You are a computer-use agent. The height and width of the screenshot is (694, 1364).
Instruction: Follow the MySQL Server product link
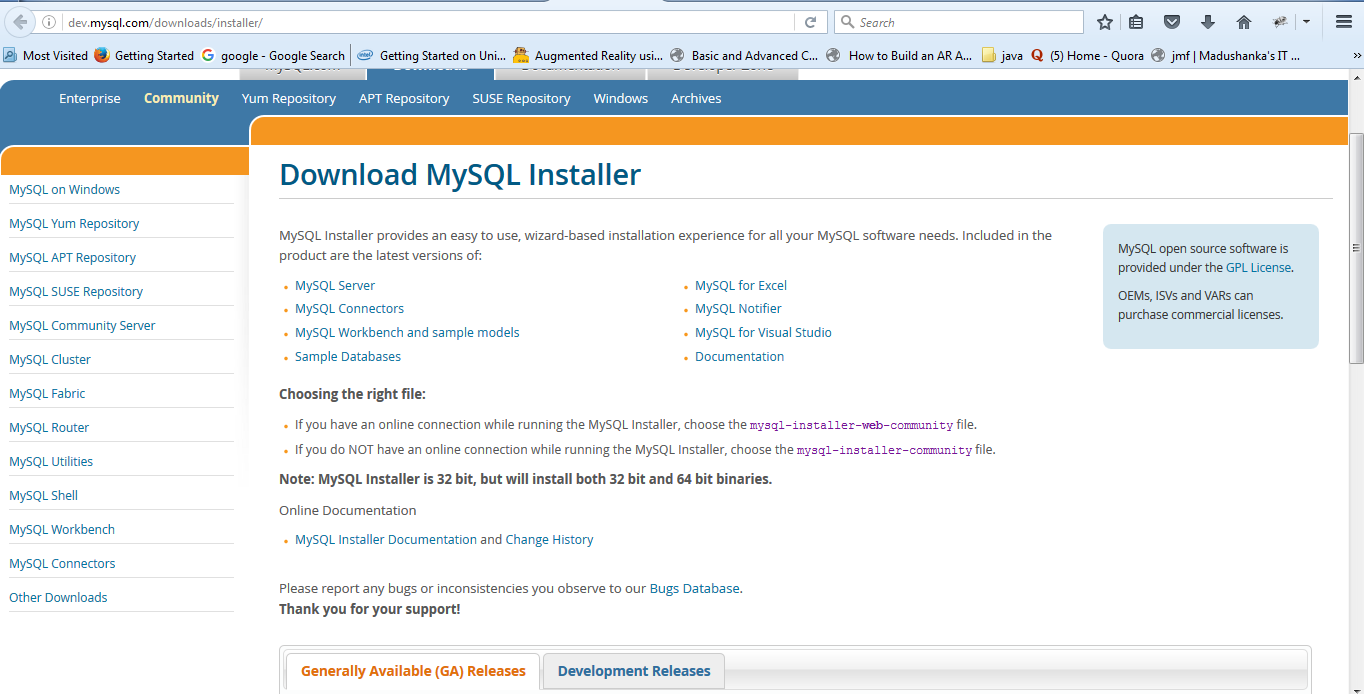[335, 286]
